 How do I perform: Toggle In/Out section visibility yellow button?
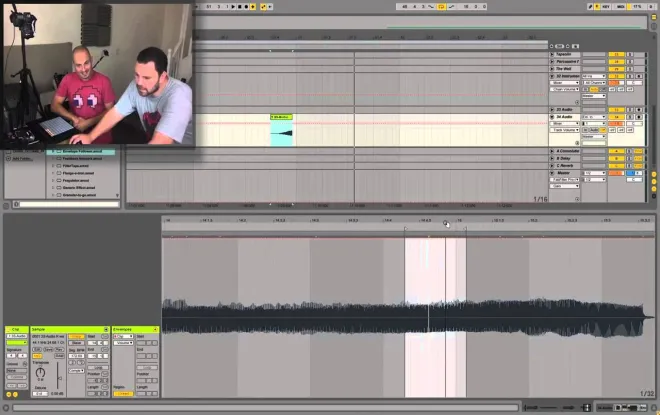point(654,174)
